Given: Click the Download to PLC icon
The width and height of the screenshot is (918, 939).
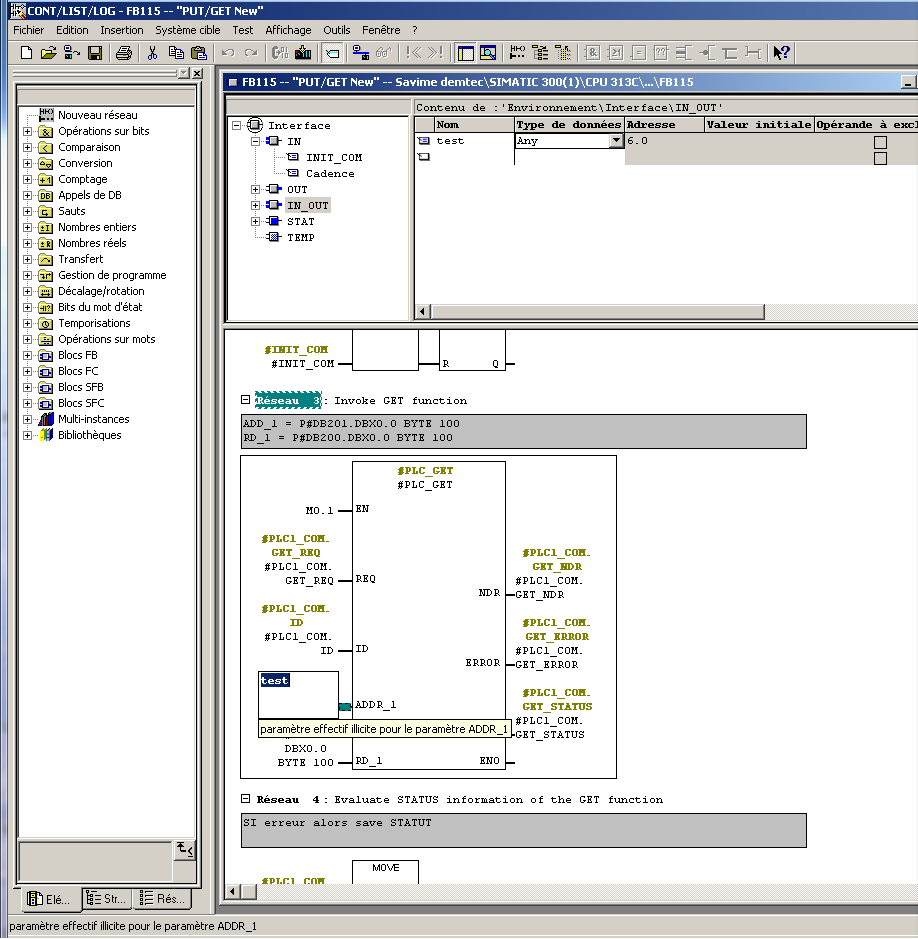Looking at the screenshot, I should (x=303, y=53).
